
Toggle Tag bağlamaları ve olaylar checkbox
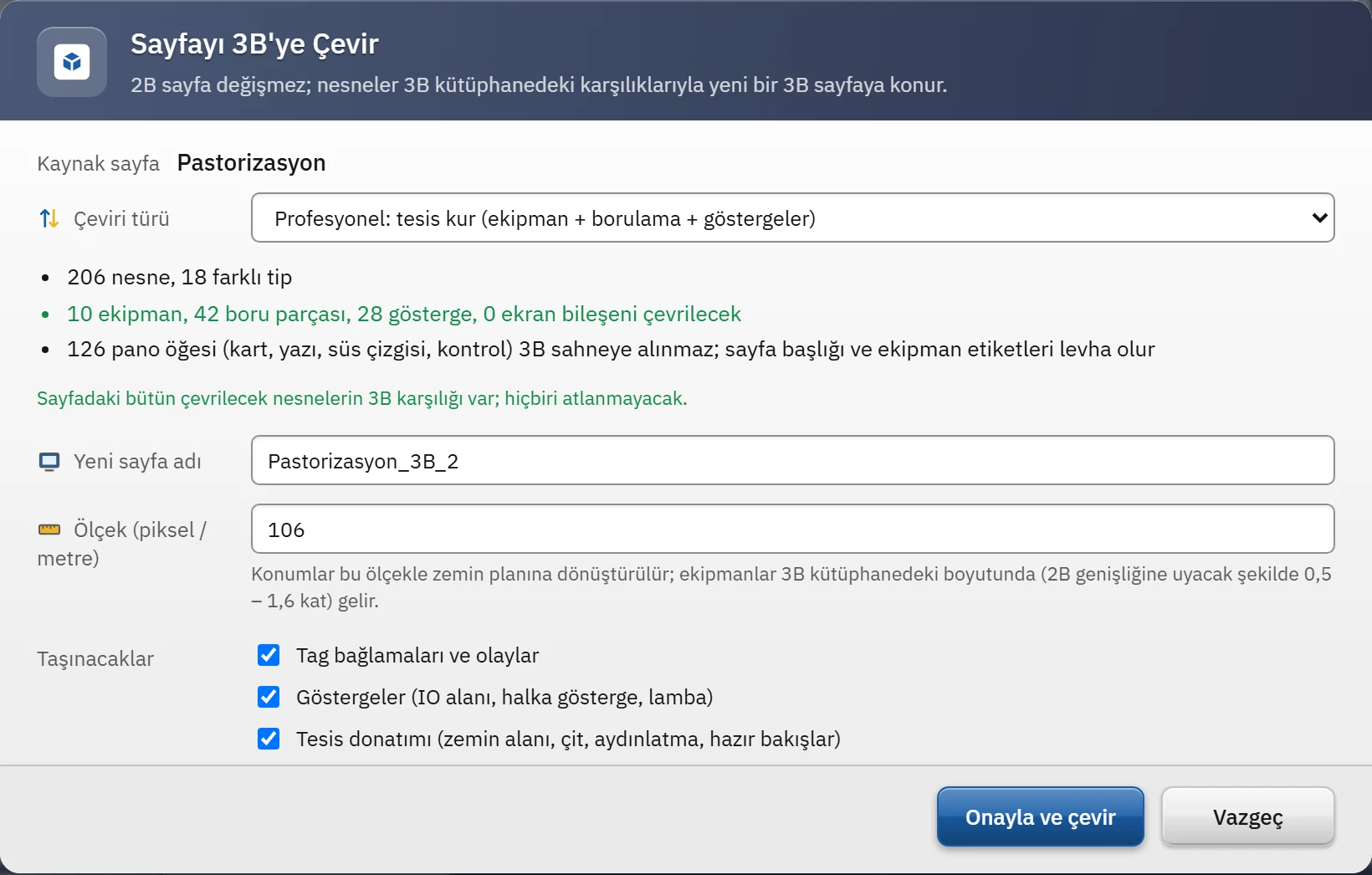point(269,655)
